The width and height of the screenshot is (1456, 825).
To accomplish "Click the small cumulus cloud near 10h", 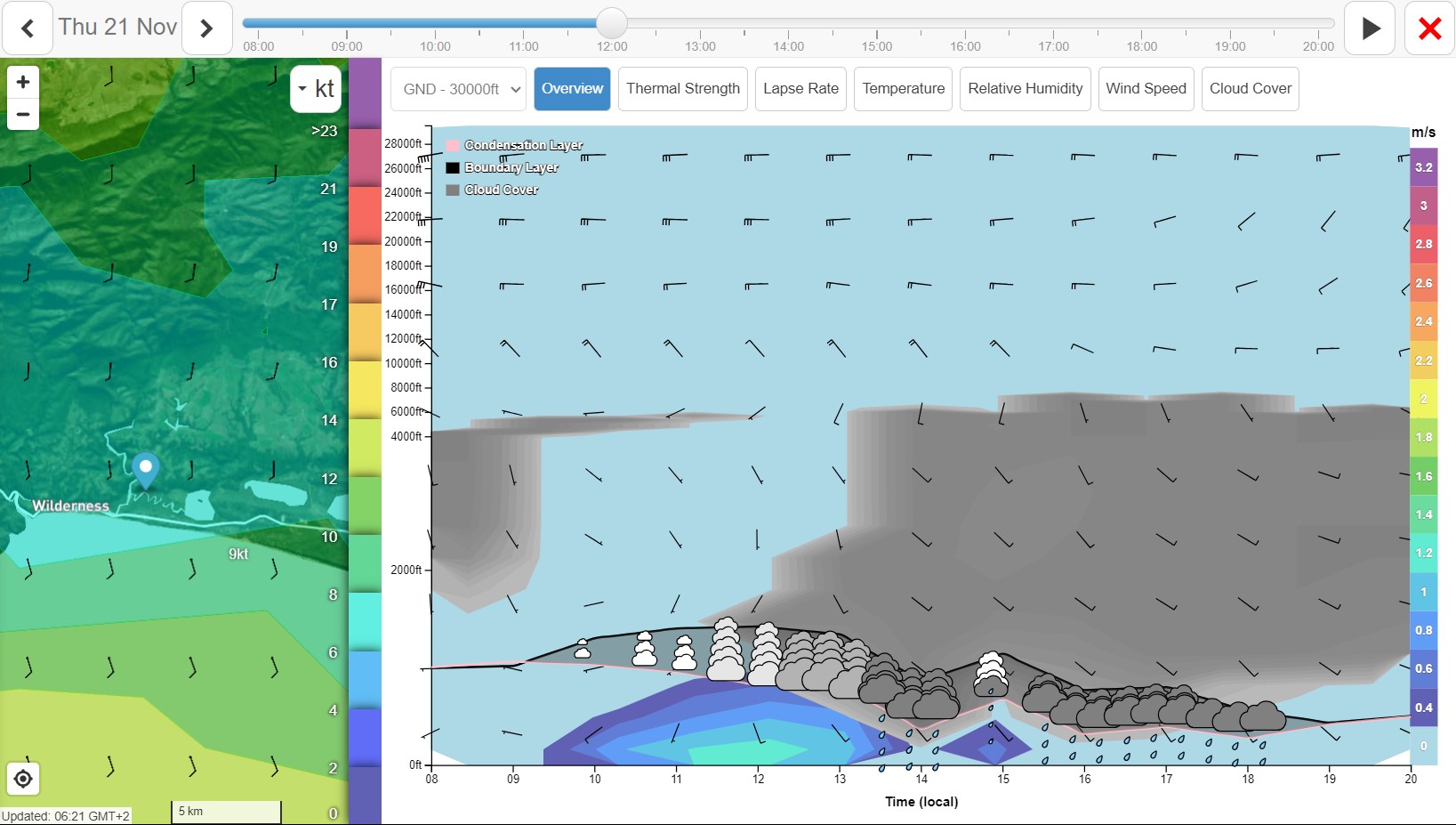I will pos(583,649).
